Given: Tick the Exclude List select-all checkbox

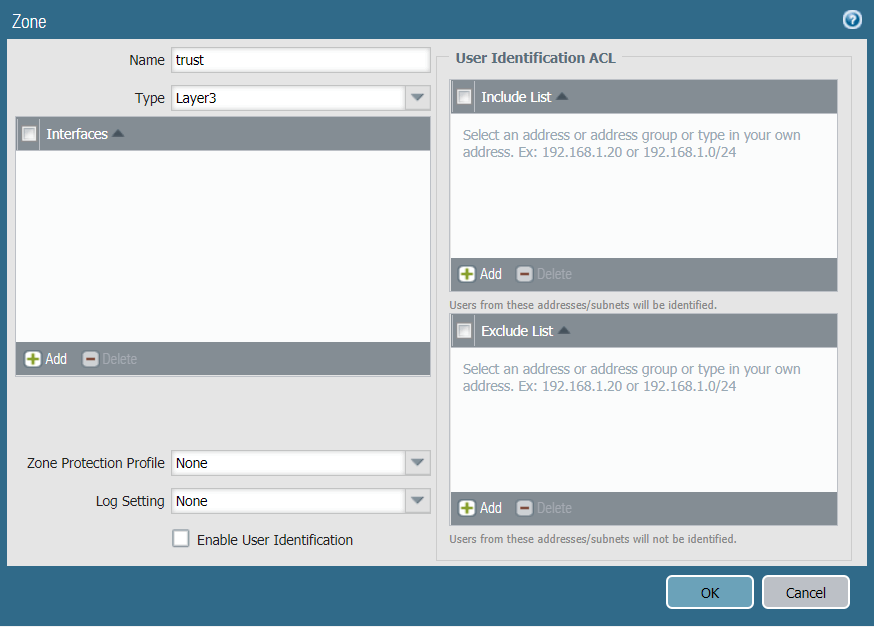Looking at the screenshot, I should coord(464,331).
